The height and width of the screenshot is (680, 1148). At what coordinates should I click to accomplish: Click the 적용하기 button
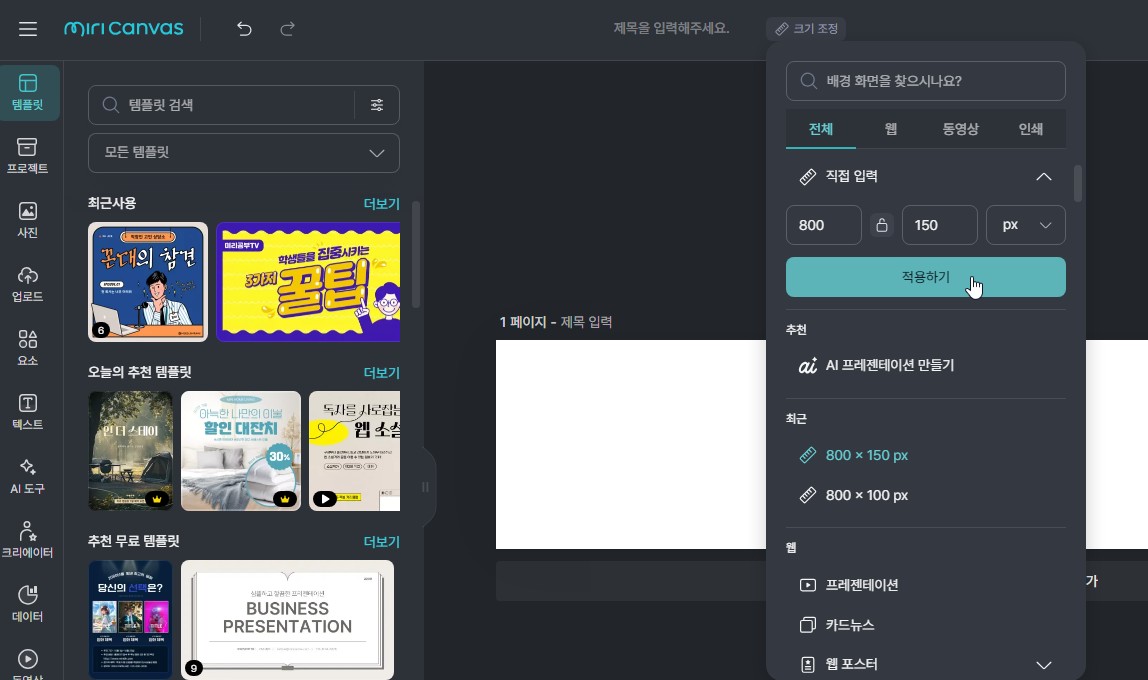(925, 277)
